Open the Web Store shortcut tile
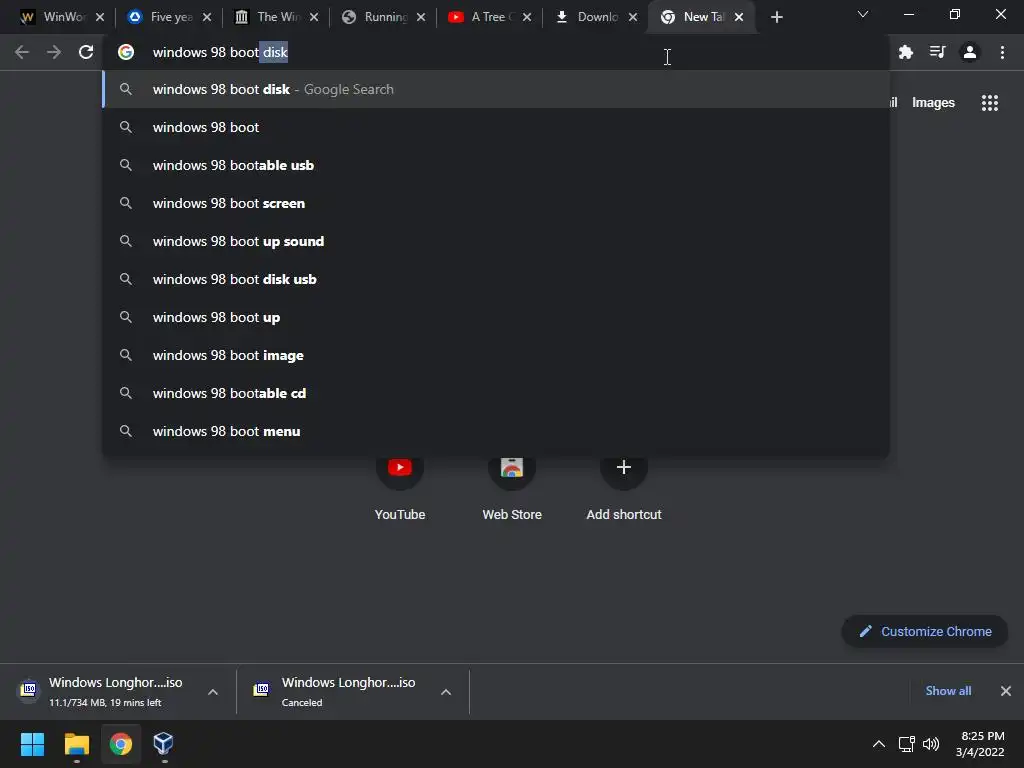 point(512,488)
